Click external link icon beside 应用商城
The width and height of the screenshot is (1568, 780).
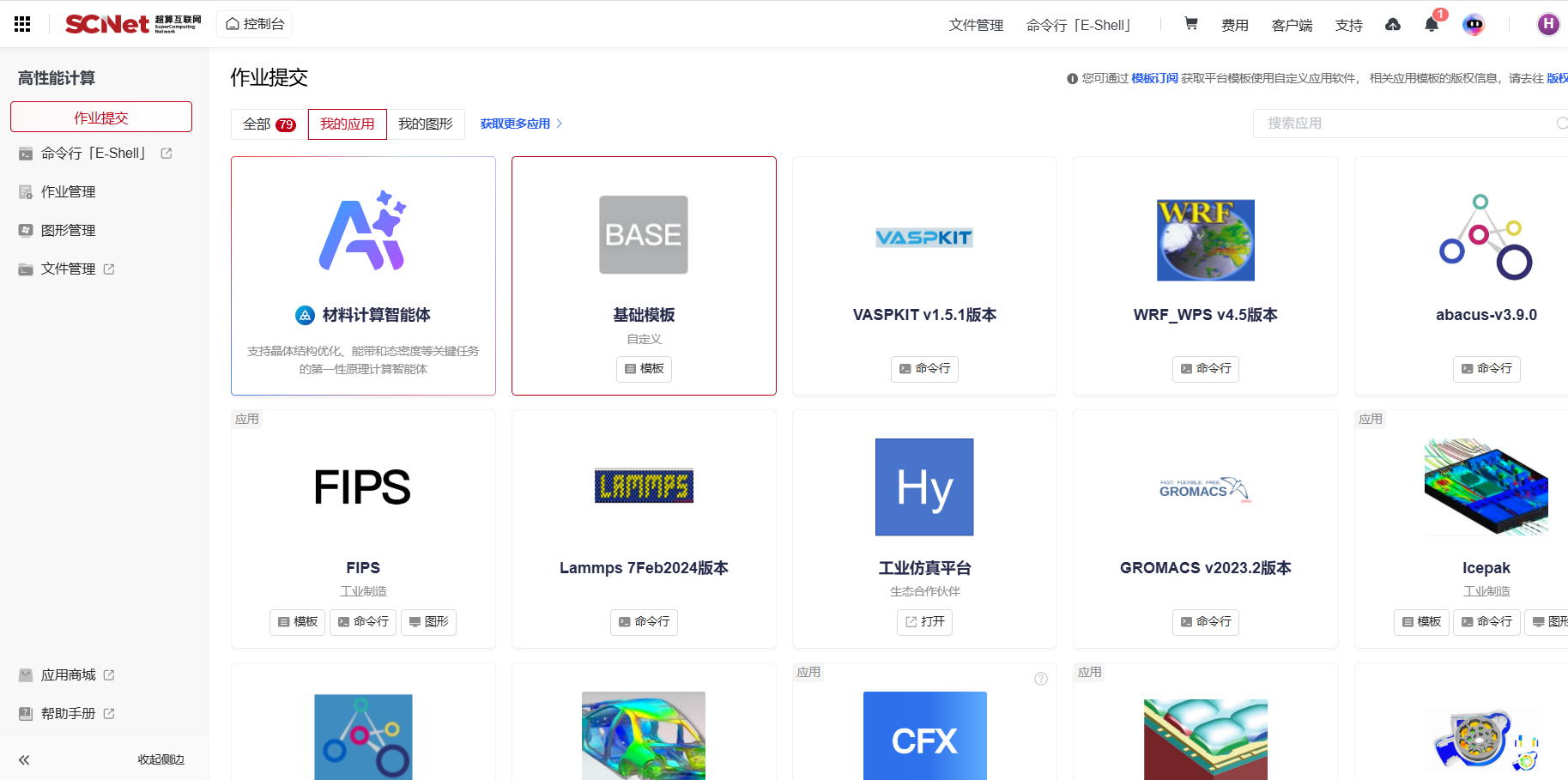click(x=109, y=675)
